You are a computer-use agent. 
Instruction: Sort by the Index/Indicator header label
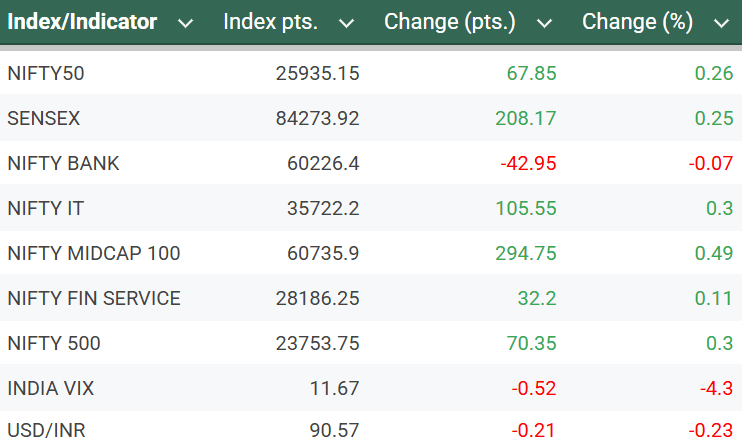click(82, 22)
